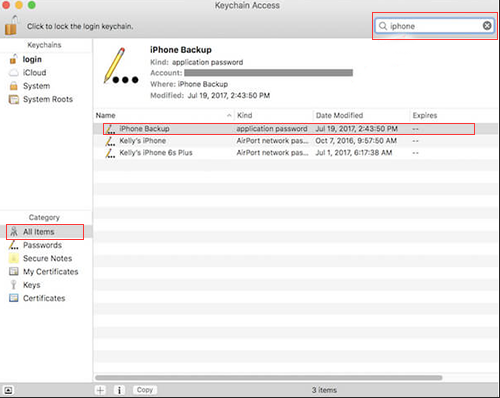Screen dimensions: 500x398
Task: Click the System Roots certificate folder icon
Action: click(x=14, y=99)
